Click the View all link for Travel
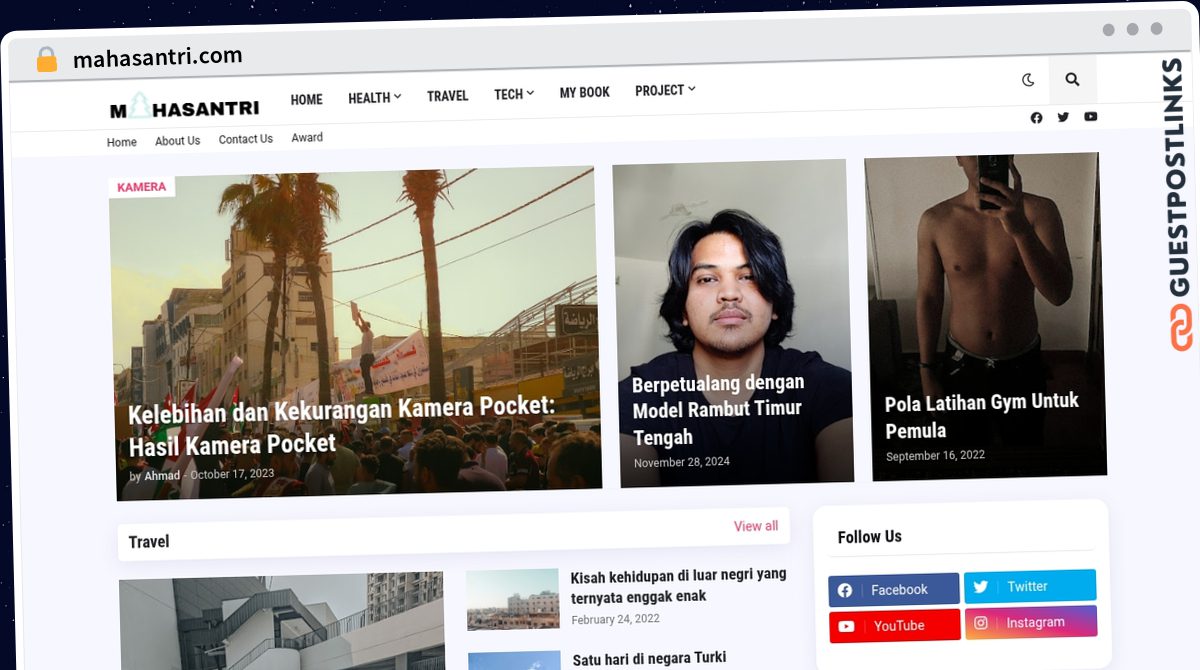 point(756,526)
